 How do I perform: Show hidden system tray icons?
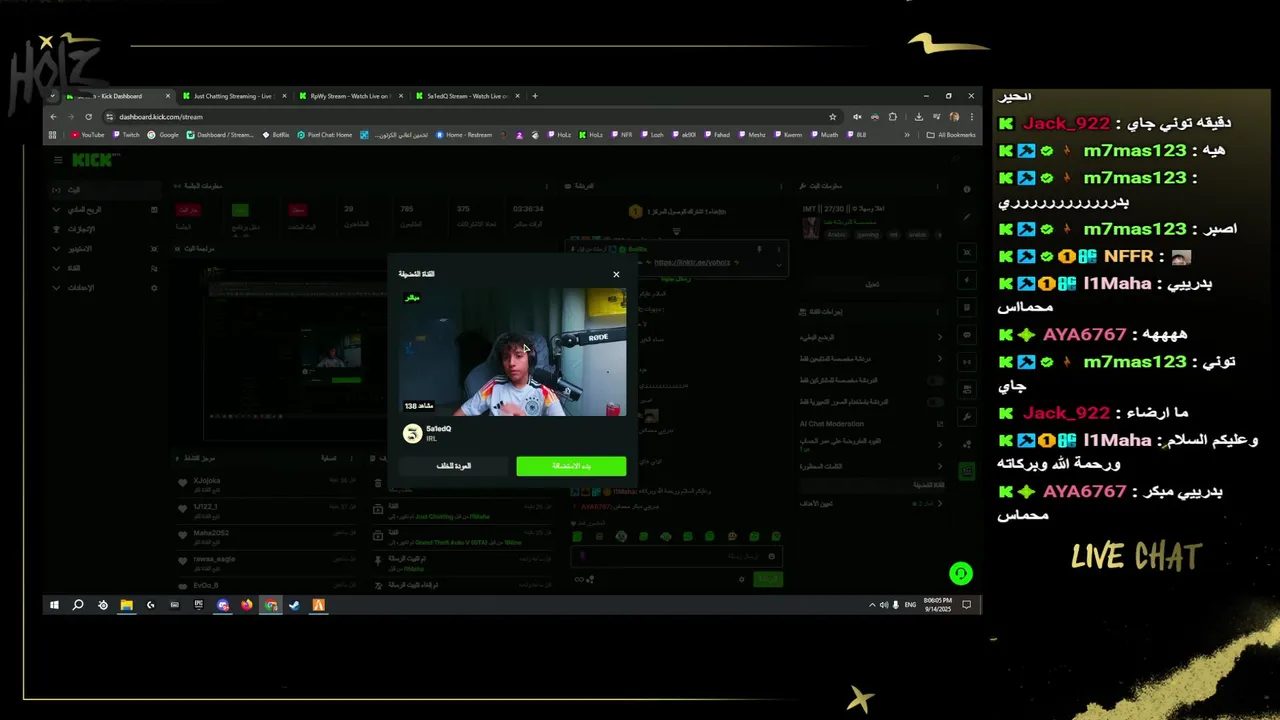[x=872, y=605]
